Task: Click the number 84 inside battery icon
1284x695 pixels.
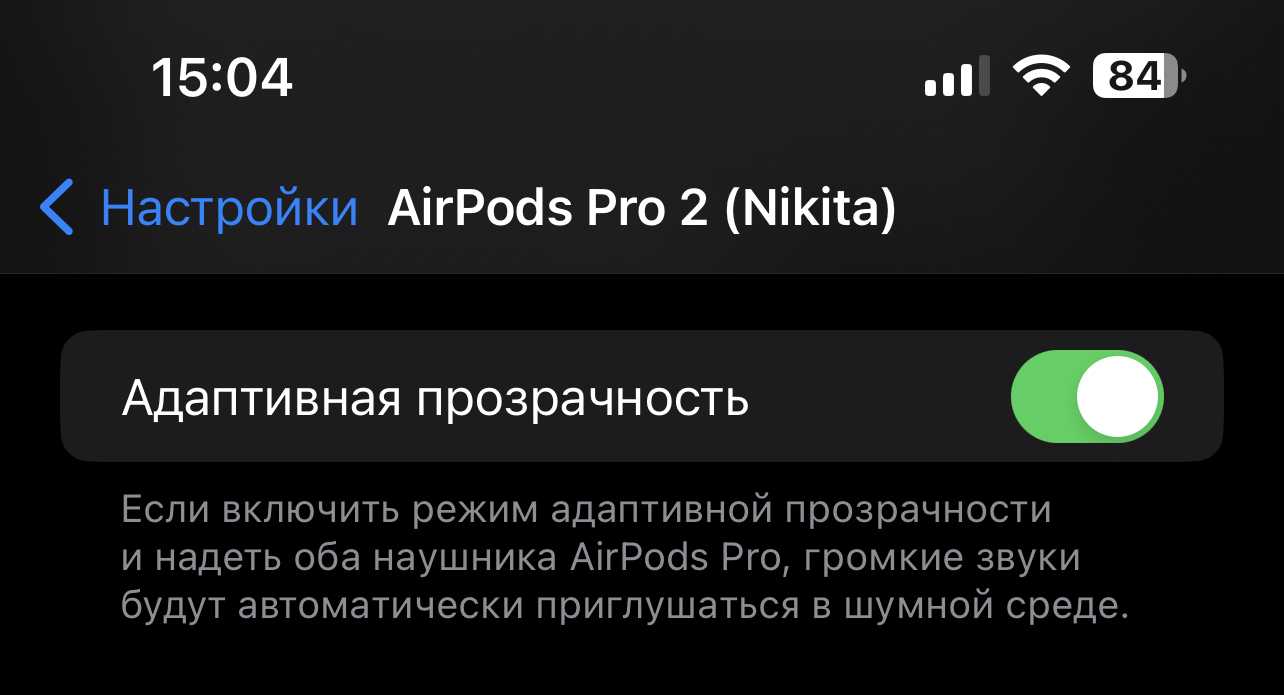Action: click(1134, 76)
